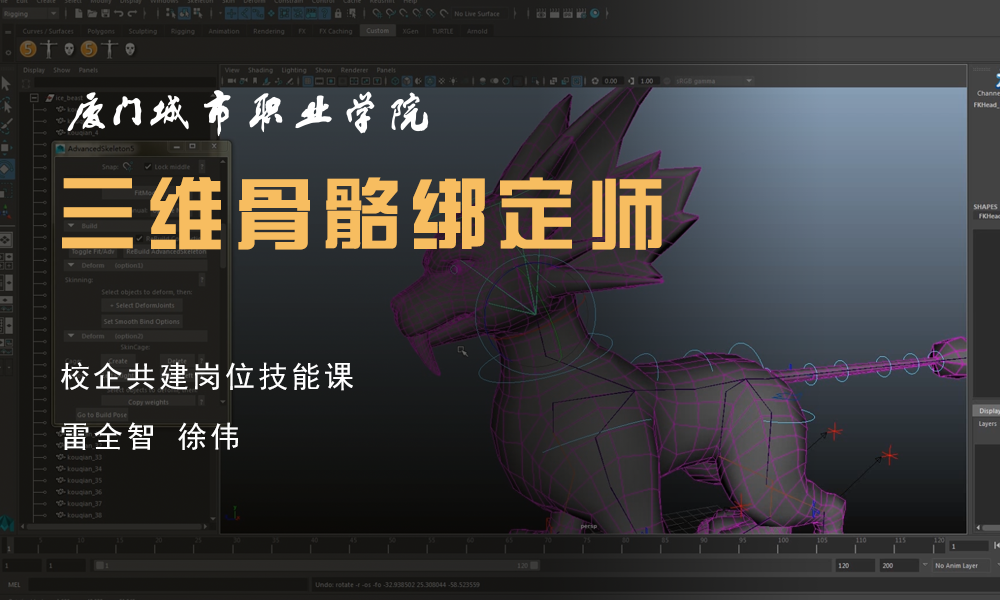
Task: Redo the last undone action
Action: click(132, 13)
